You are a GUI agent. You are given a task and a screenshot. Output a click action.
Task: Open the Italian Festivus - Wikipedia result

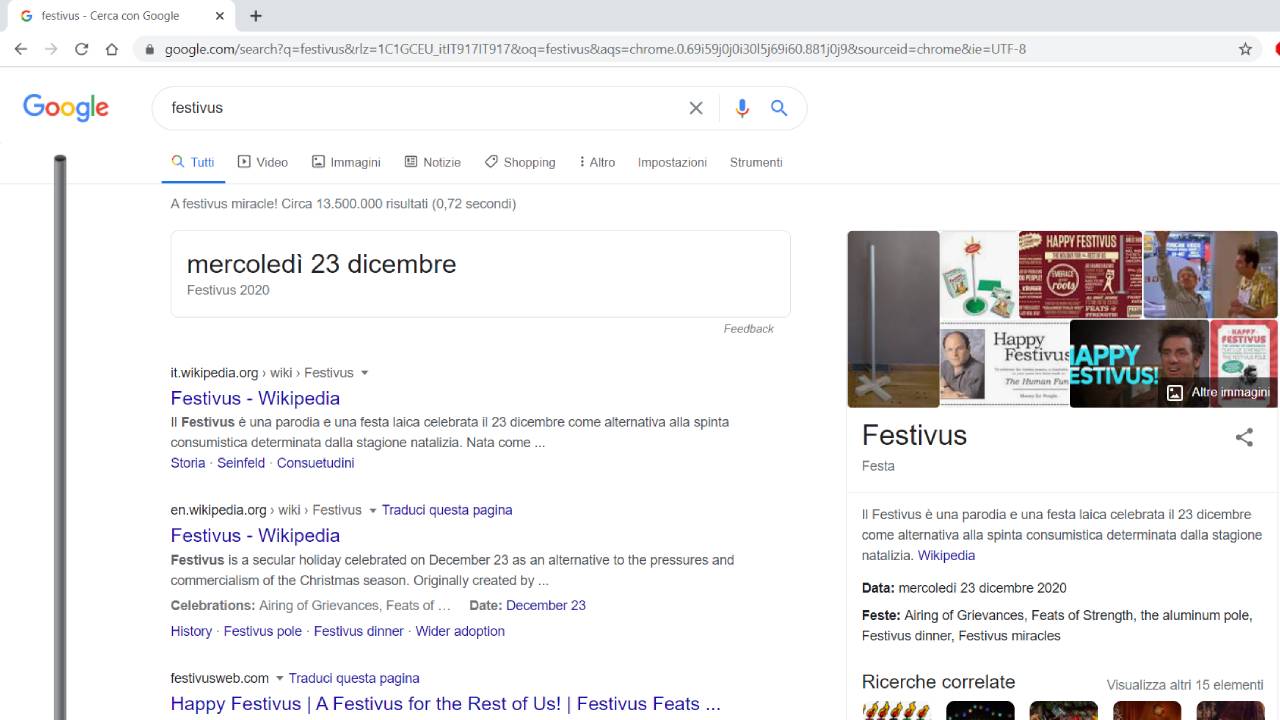255,398
